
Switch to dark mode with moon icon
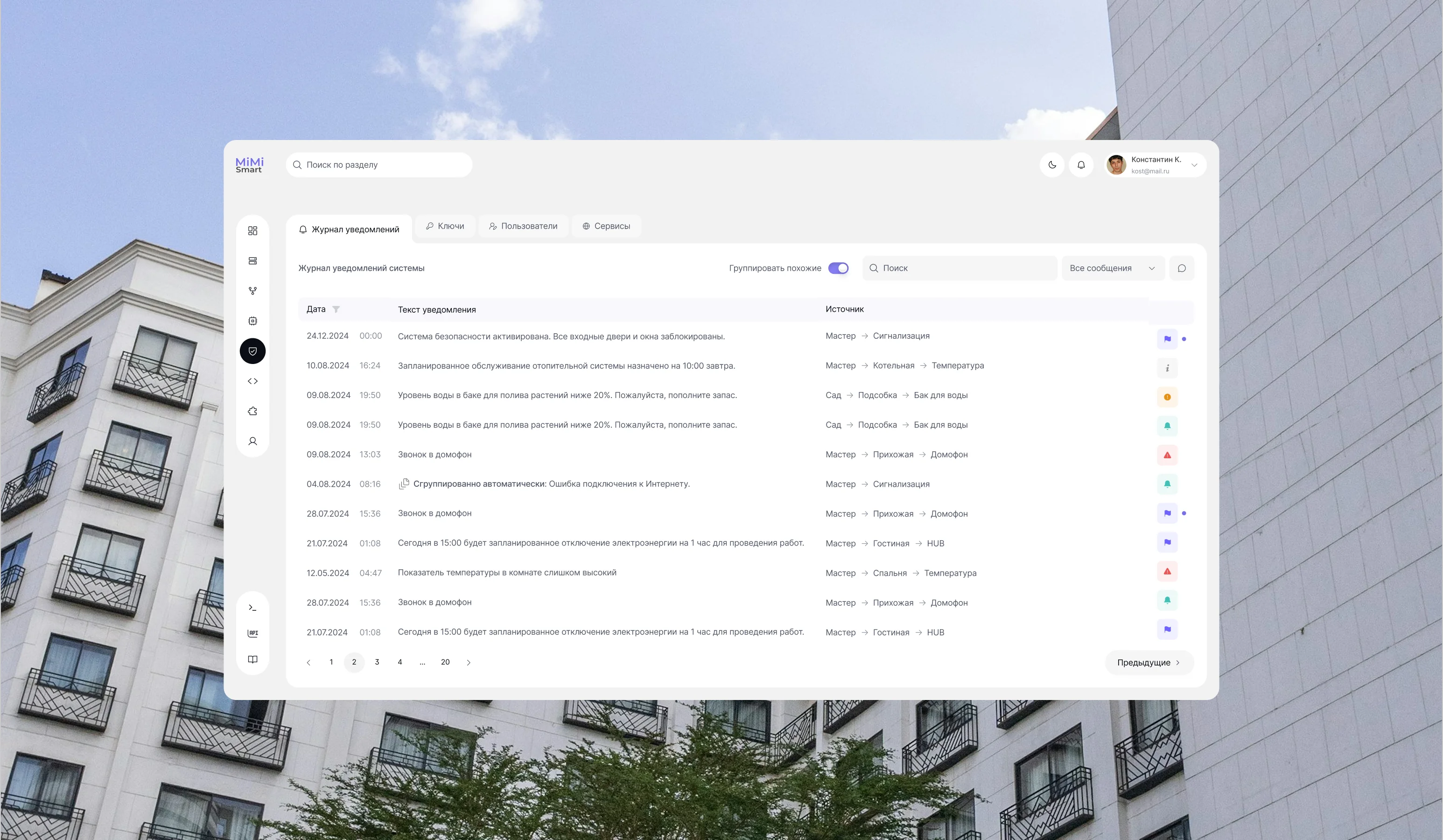pyautogui.click(x=1052, y=165)
